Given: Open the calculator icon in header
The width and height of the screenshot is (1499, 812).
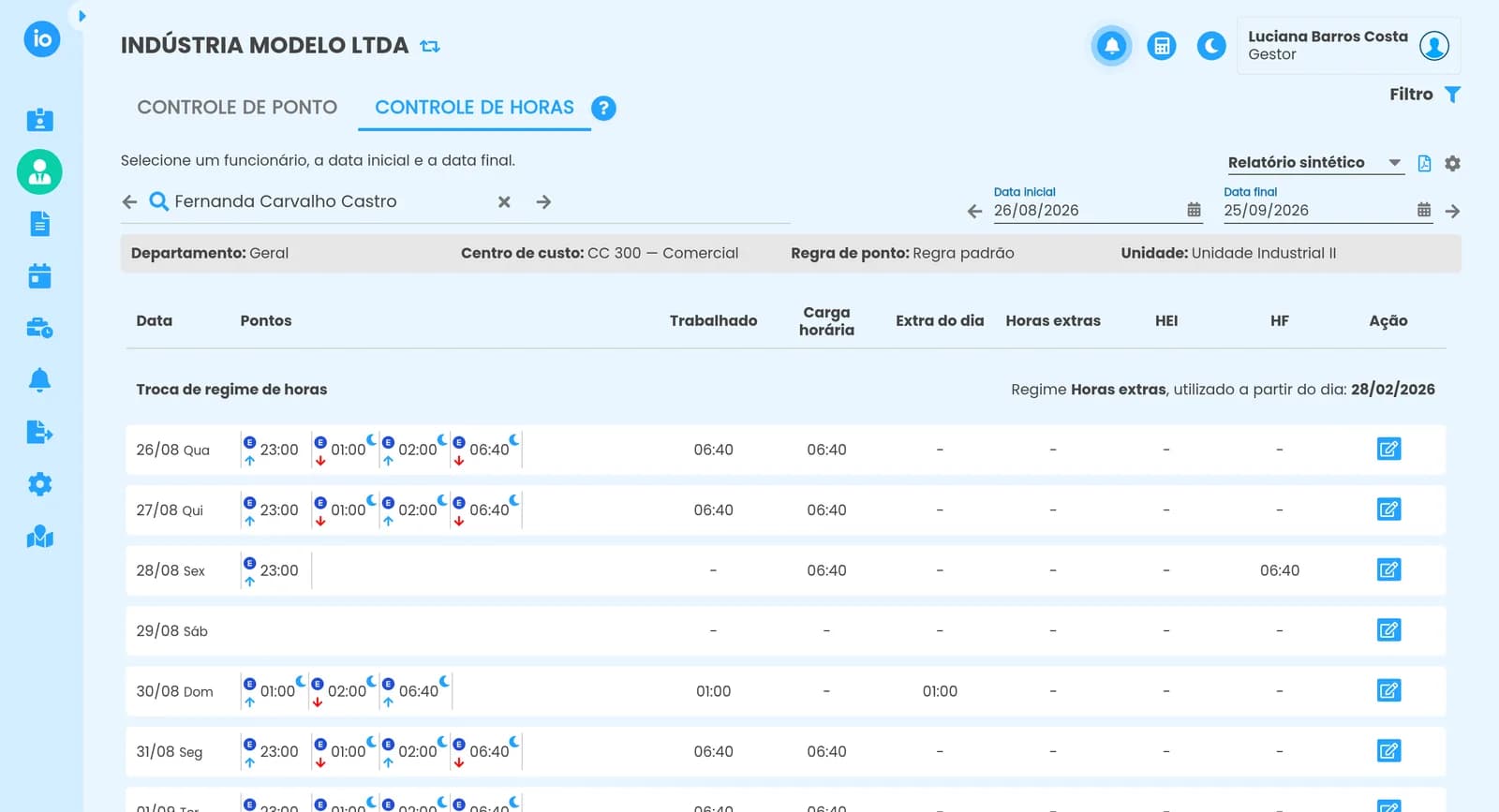Looking at the screenshot, I should click(1162, 46).
